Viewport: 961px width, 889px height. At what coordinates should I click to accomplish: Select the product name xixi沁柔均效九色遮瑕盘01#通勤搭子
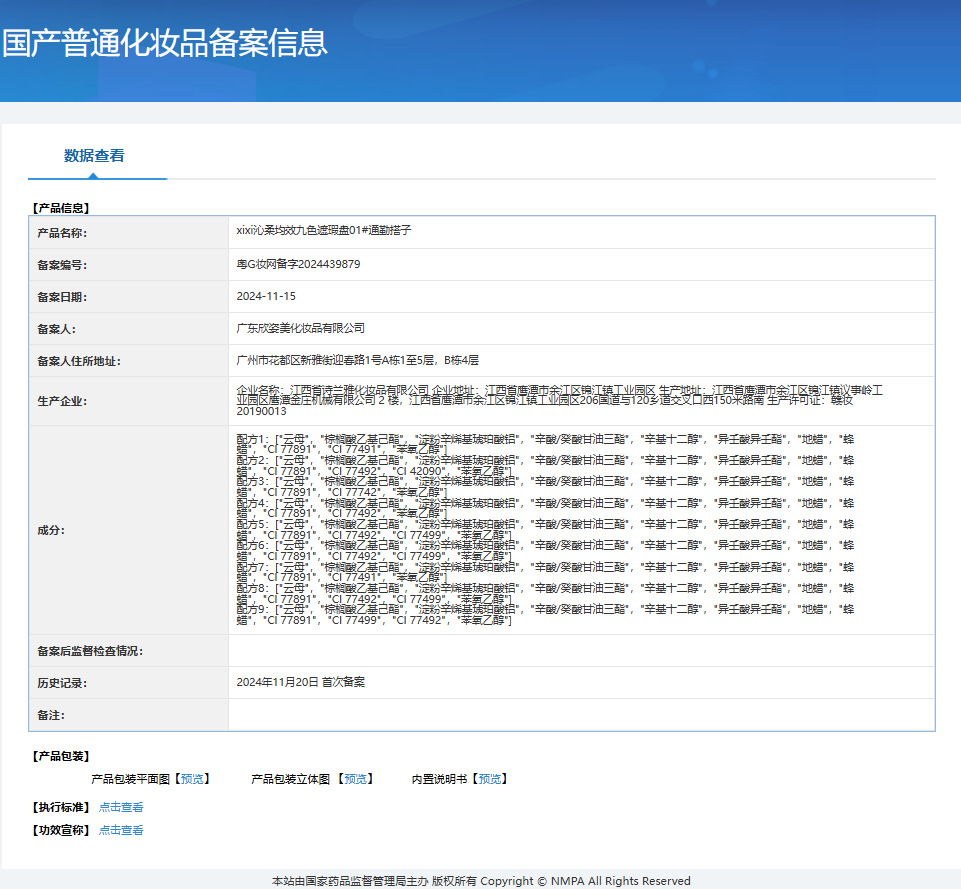(x=324, y=230)
